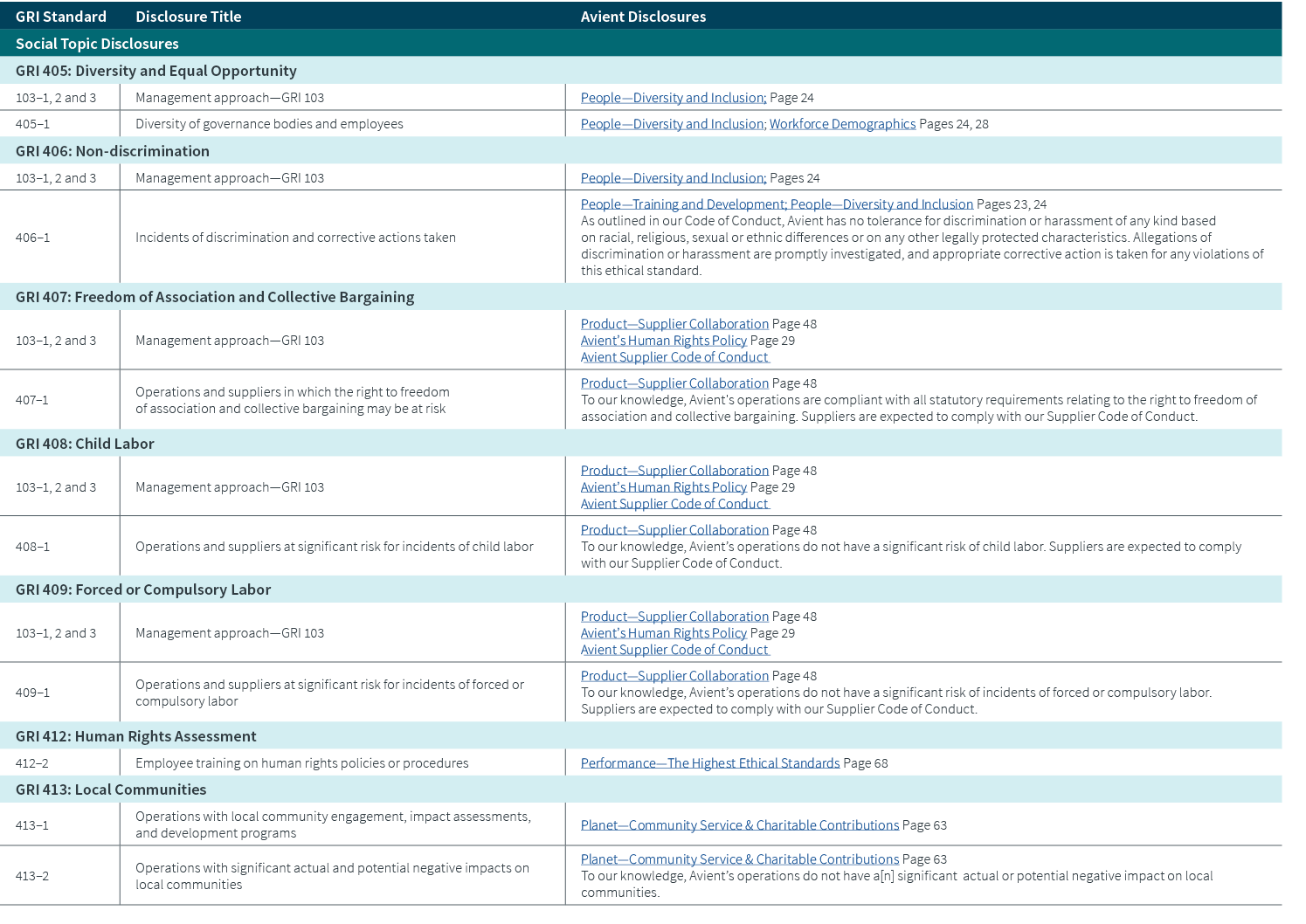
Task: Open Workforce Demographics link
Action: [x=842, y=124]
